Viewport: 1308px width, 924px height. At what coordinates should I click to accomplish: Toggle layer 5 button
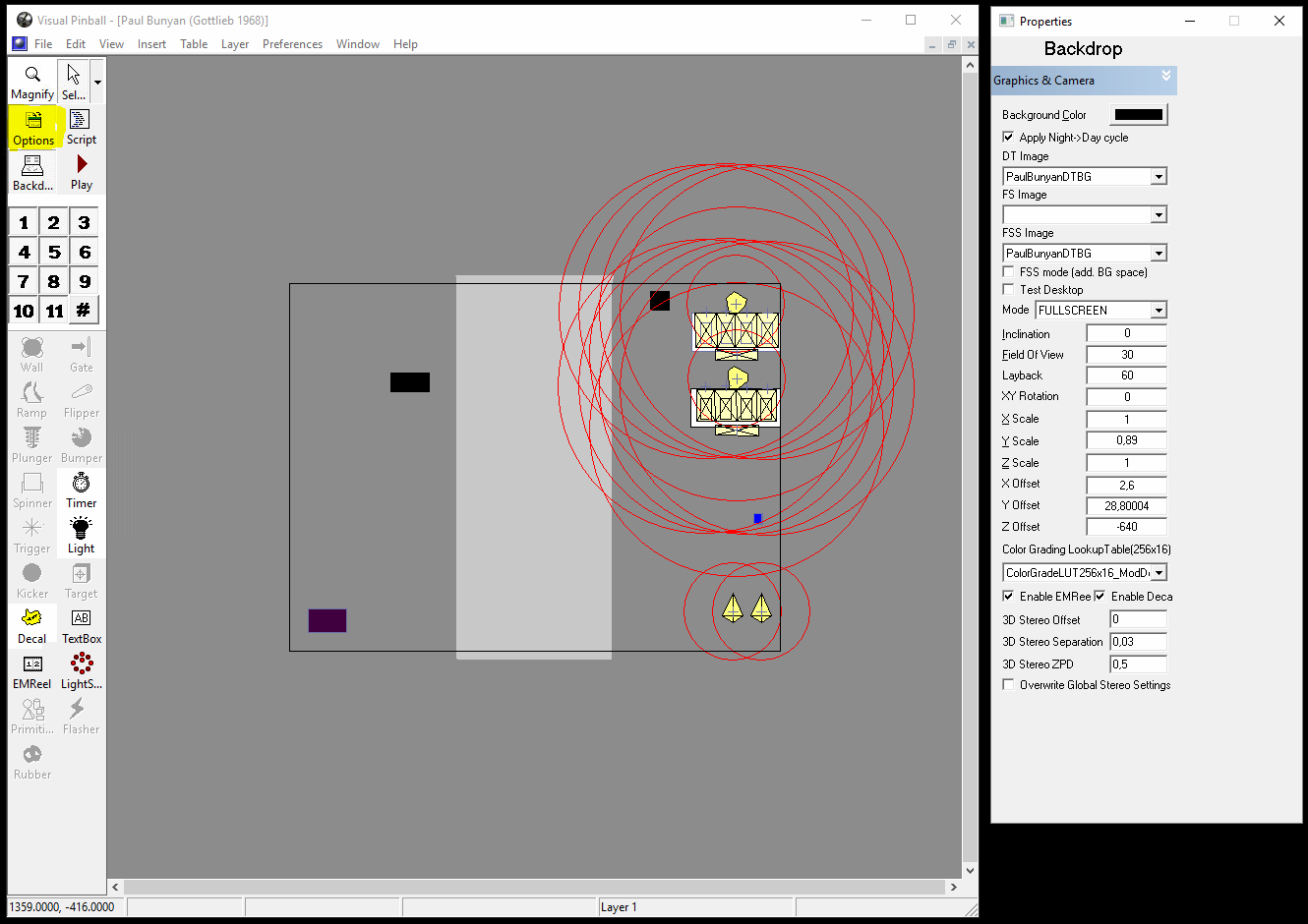pos(54,252)
